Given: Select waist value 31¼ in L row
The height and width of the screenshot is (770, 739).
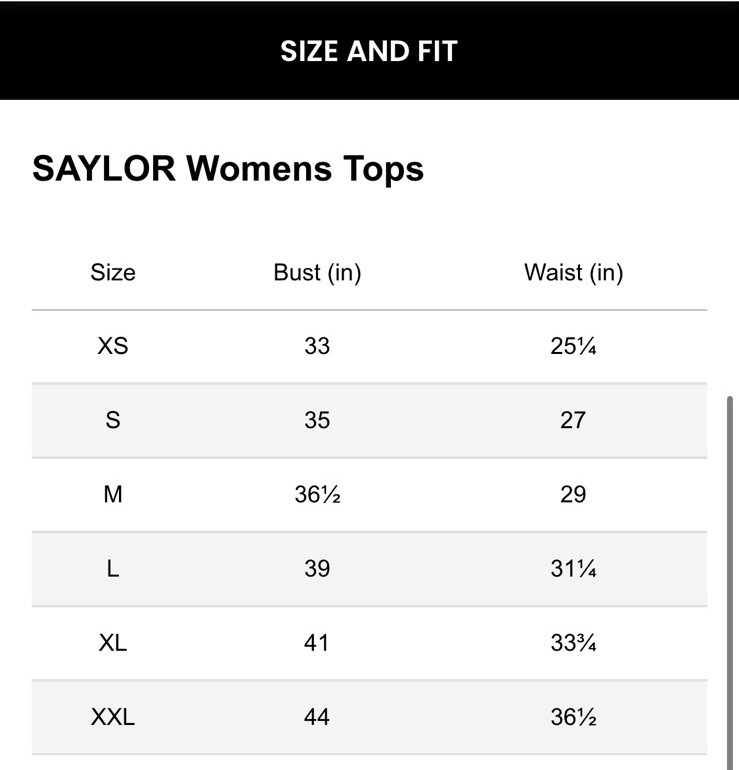Looking at the screenshot, I should [573, 568].
